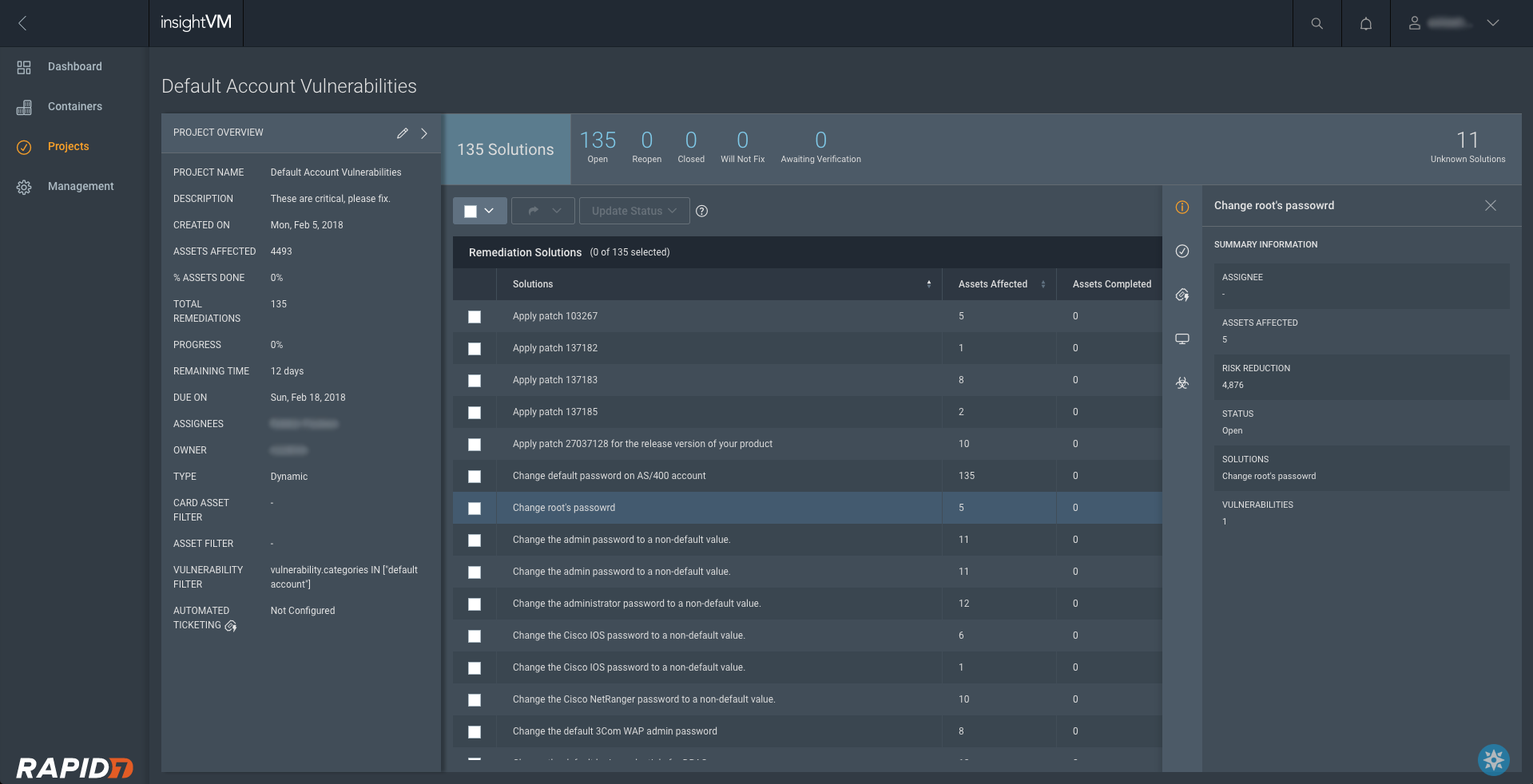Screen dimensions: 1533x784
Task: Close the Change root's passowrd panel
Action: point(1491,205)
